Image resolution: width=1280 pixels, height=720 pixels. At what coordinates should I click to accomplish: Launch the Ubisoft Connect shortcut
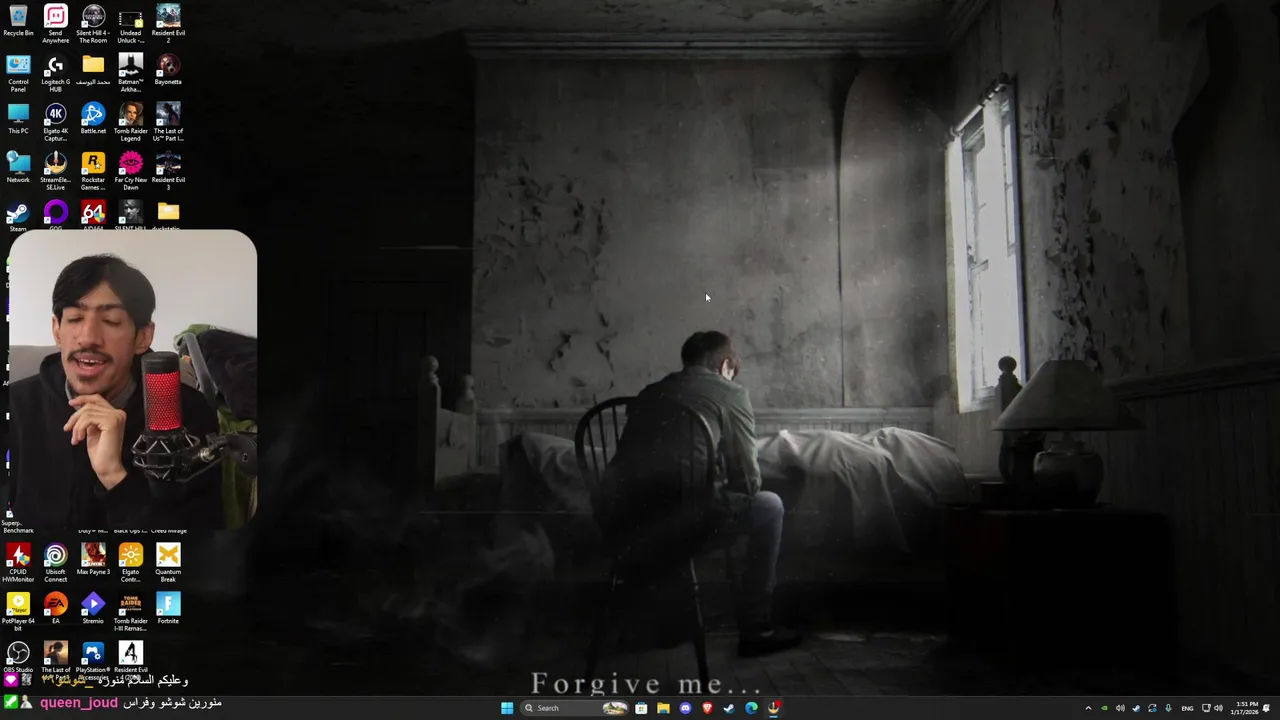pos(56,563)
